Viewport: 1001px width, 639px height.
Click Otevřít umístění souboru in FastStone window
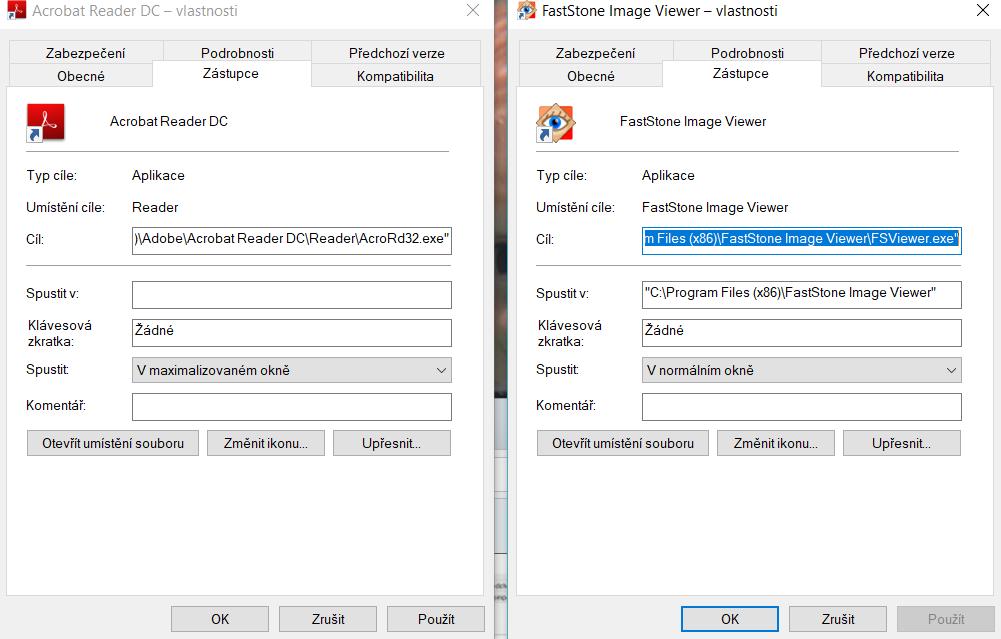pyautogui.click(x=623, y=443)
